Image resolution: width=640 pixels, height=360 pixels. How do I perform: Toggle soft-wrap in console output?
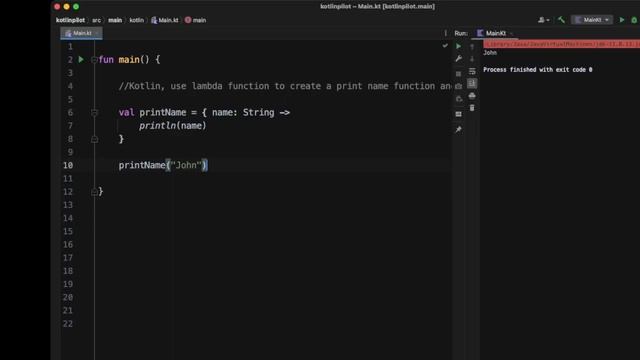pyautogui.click(x=472, y=71)
